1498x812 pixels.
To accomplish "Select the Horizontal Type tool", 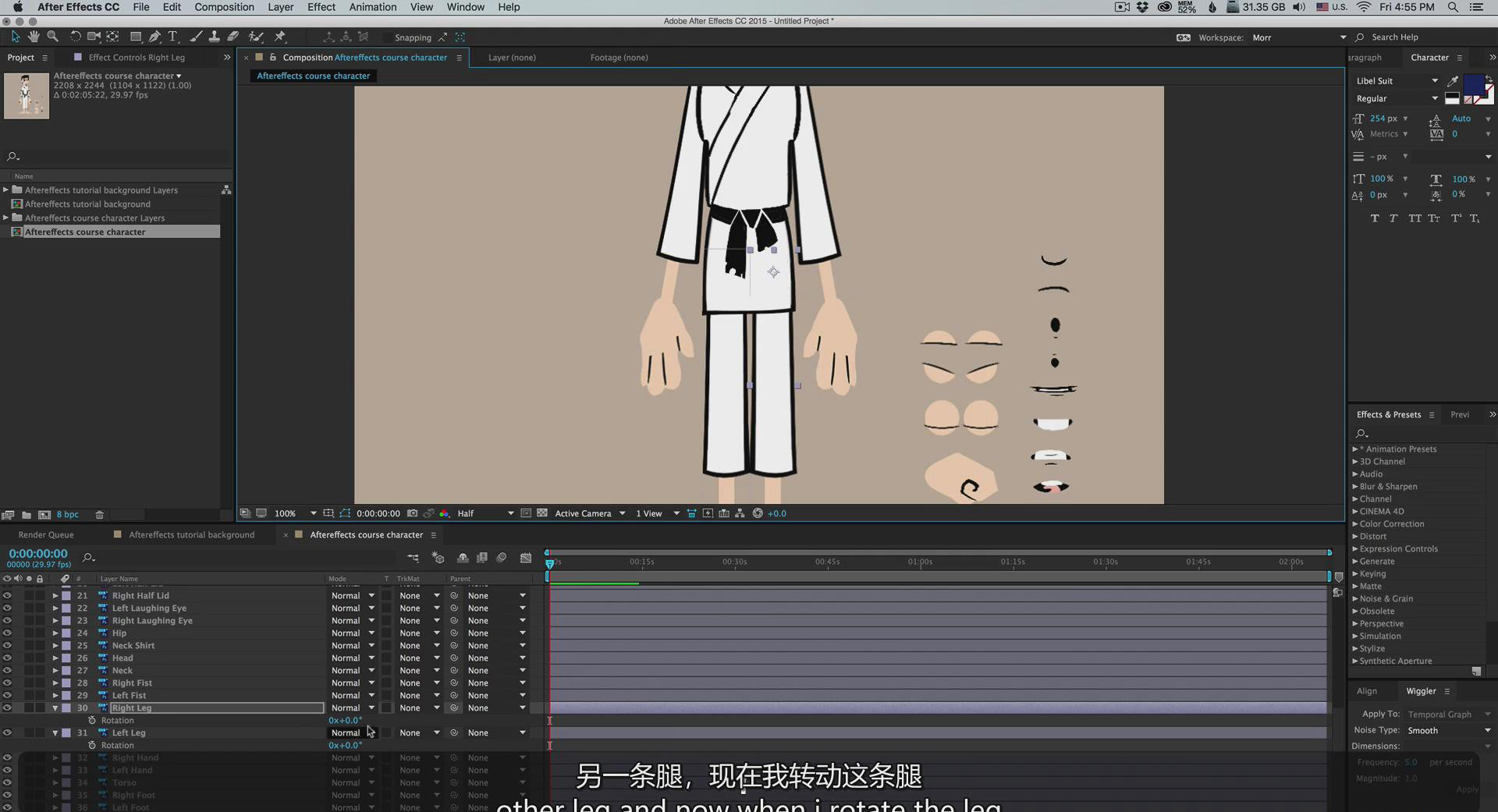I will (173, 37).
